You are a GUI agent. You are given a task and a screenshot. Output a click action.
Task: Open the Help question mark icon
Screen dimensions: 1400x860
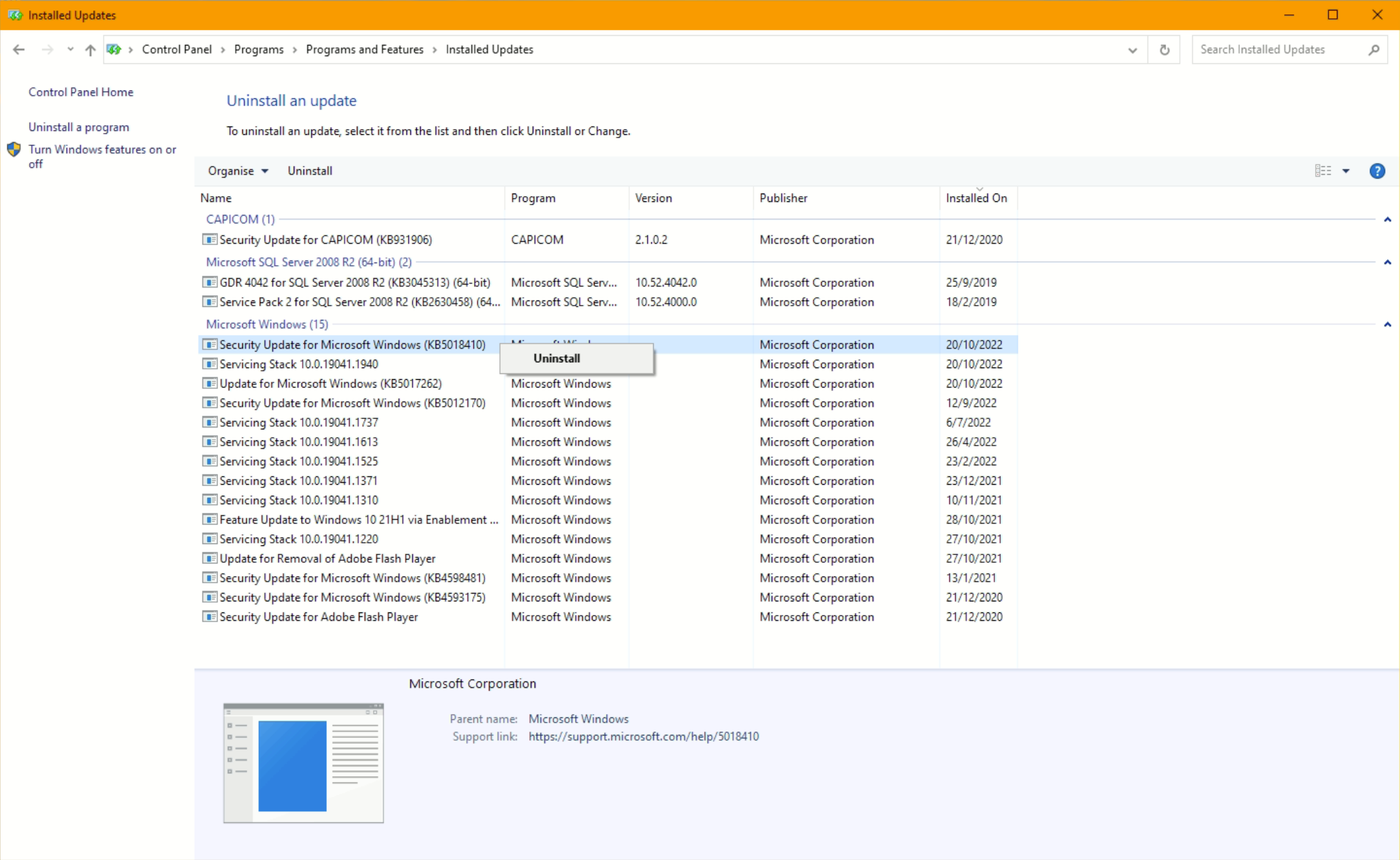pos(1377,171)
